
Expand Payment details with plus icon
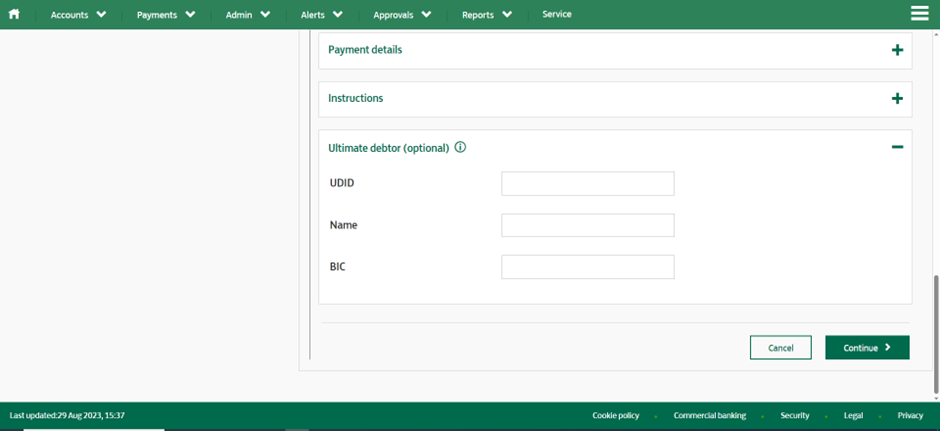pyautogui.click(x=897, y=50)
